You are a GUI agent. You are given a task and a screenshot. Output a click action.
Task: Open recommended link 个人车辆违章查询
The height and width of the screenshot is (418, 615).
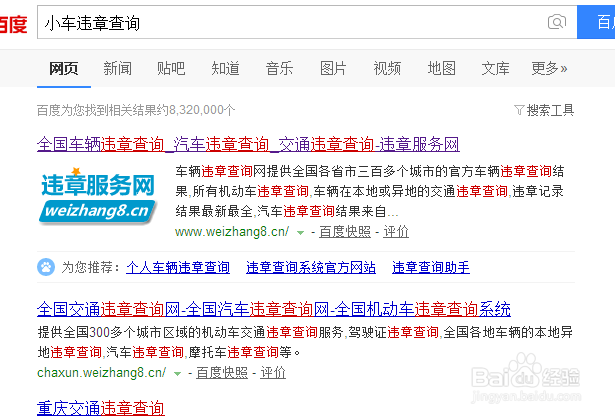178,267
